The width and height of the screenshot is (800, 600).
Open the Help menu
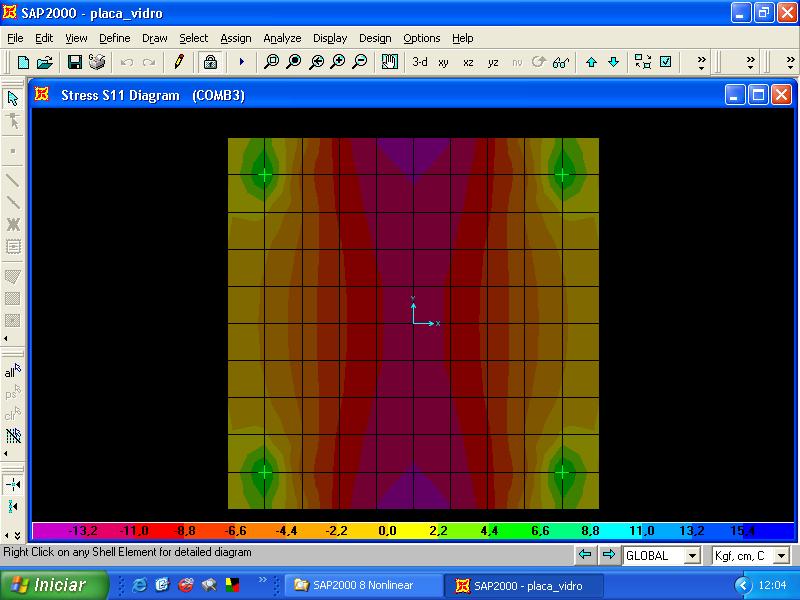coord(462,38)
